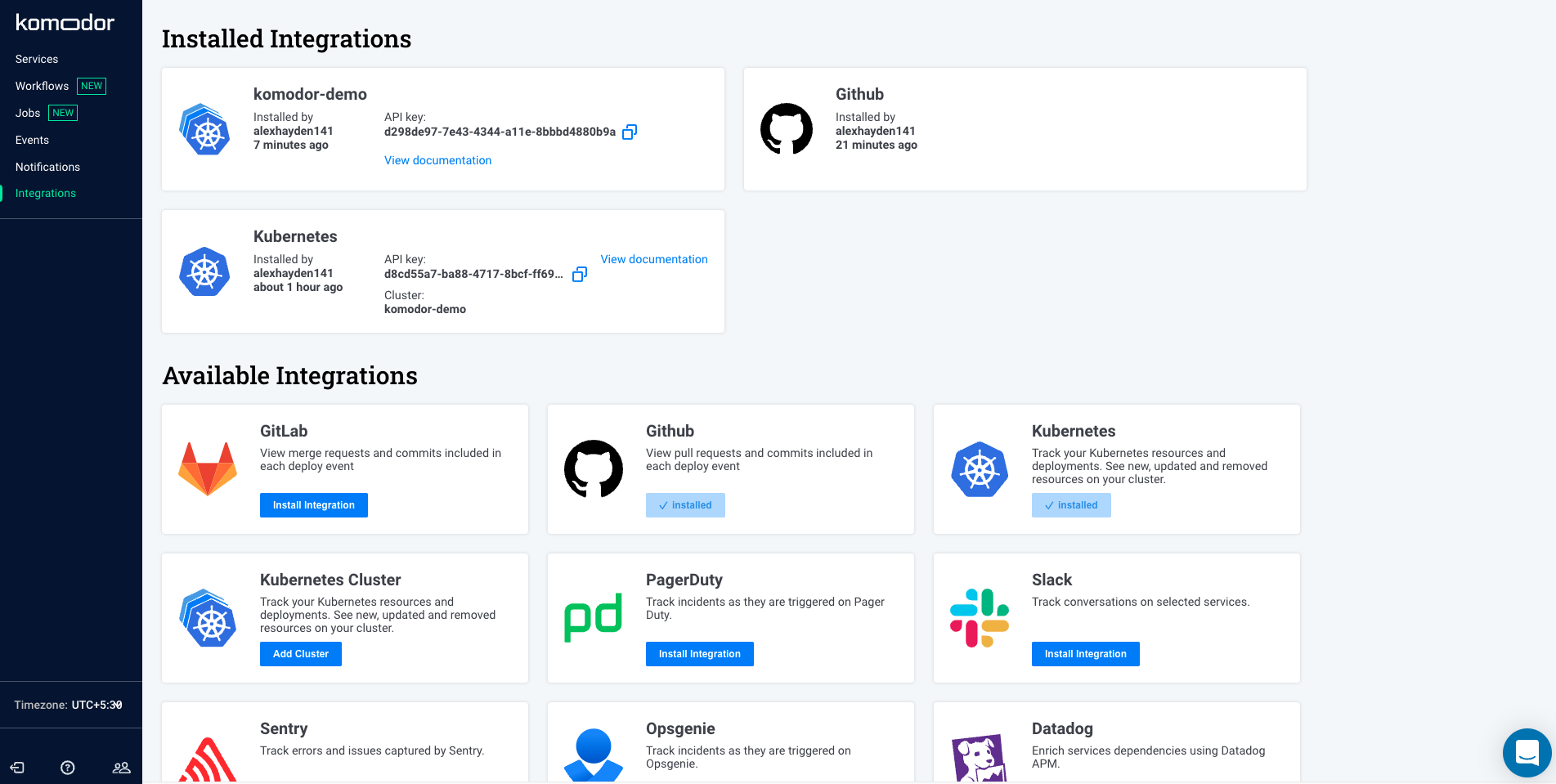The image size is (1556, 784).
Task: Click the Cluster komodor-demo value
Action: pos(425,309)
